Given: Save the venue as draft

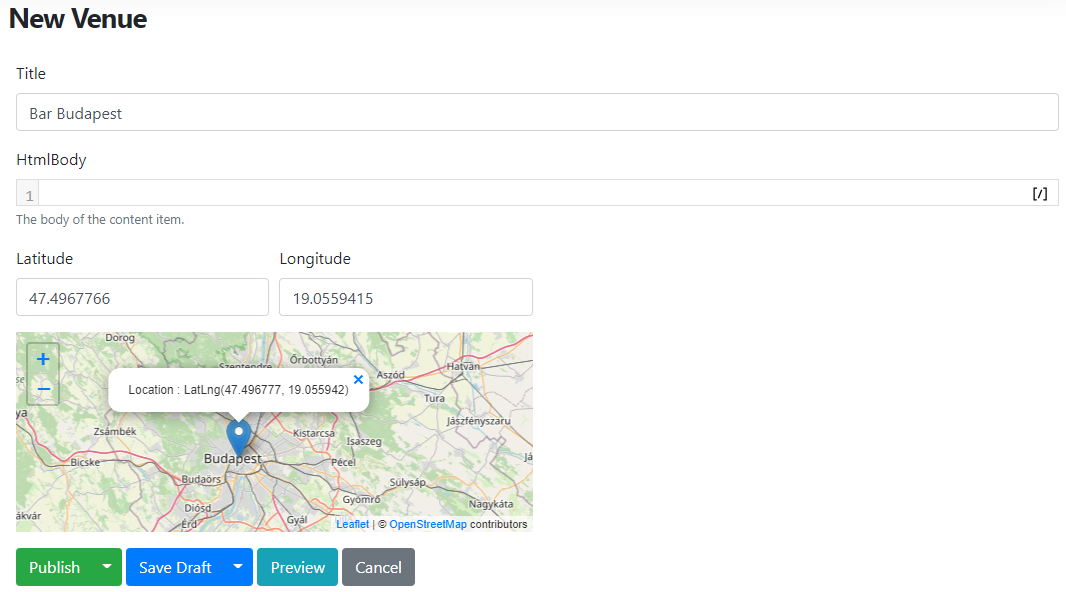Looking at the screenshot, I should tap(175, 567).
